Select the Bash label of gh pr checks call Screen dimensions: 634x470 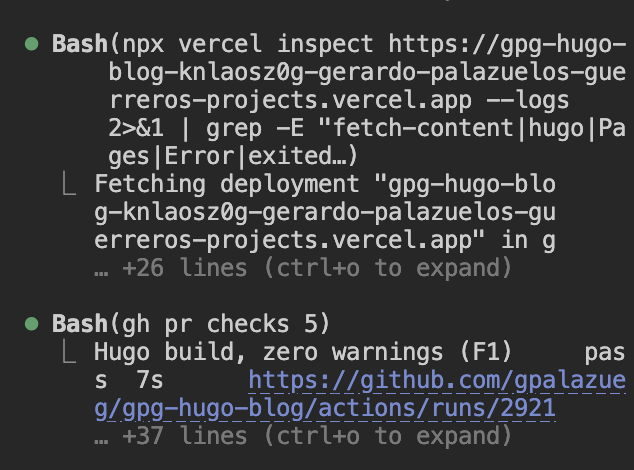click(x=80, y=324)
